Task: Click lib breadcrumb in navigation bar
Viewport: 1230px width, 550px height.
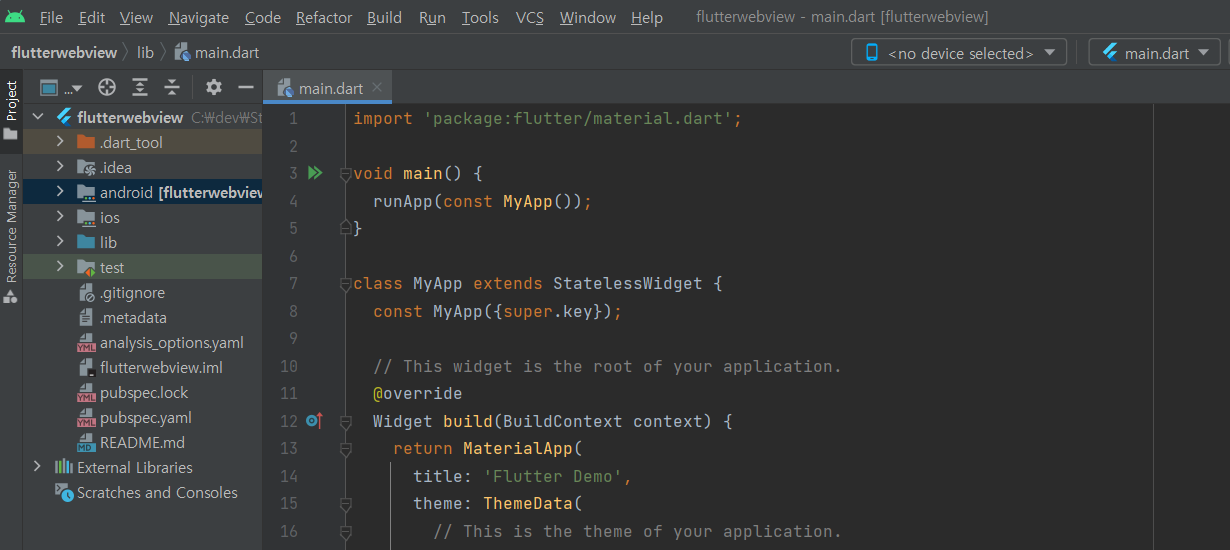Action: point(145,52)
